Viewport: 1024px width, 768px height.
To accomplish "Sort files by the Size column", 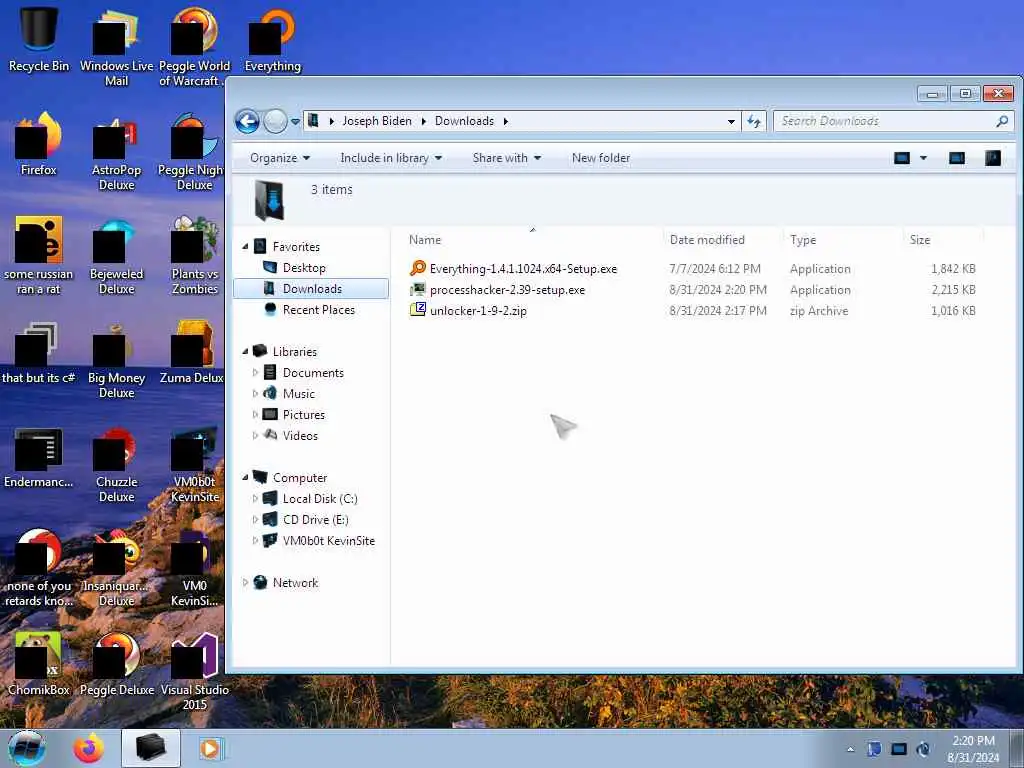I will (x=920, y=240).
